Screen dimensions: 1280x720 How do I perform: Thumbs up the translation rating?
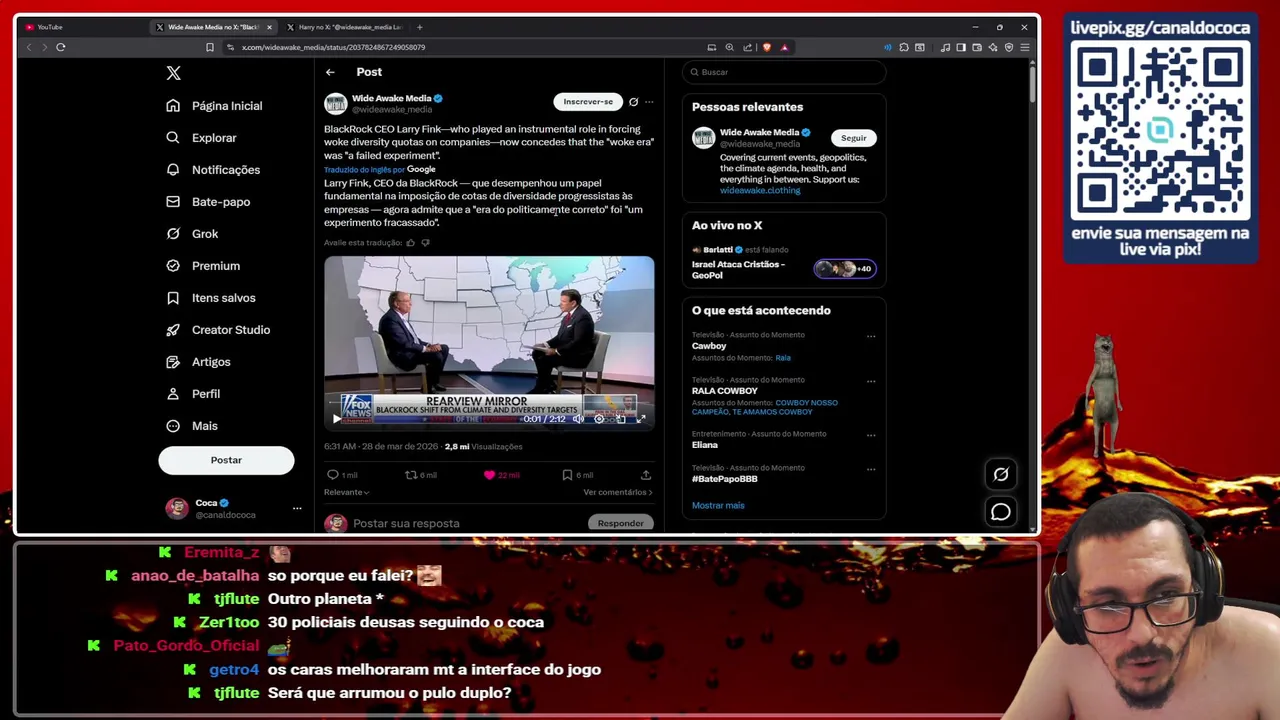(x=410, y=243)
